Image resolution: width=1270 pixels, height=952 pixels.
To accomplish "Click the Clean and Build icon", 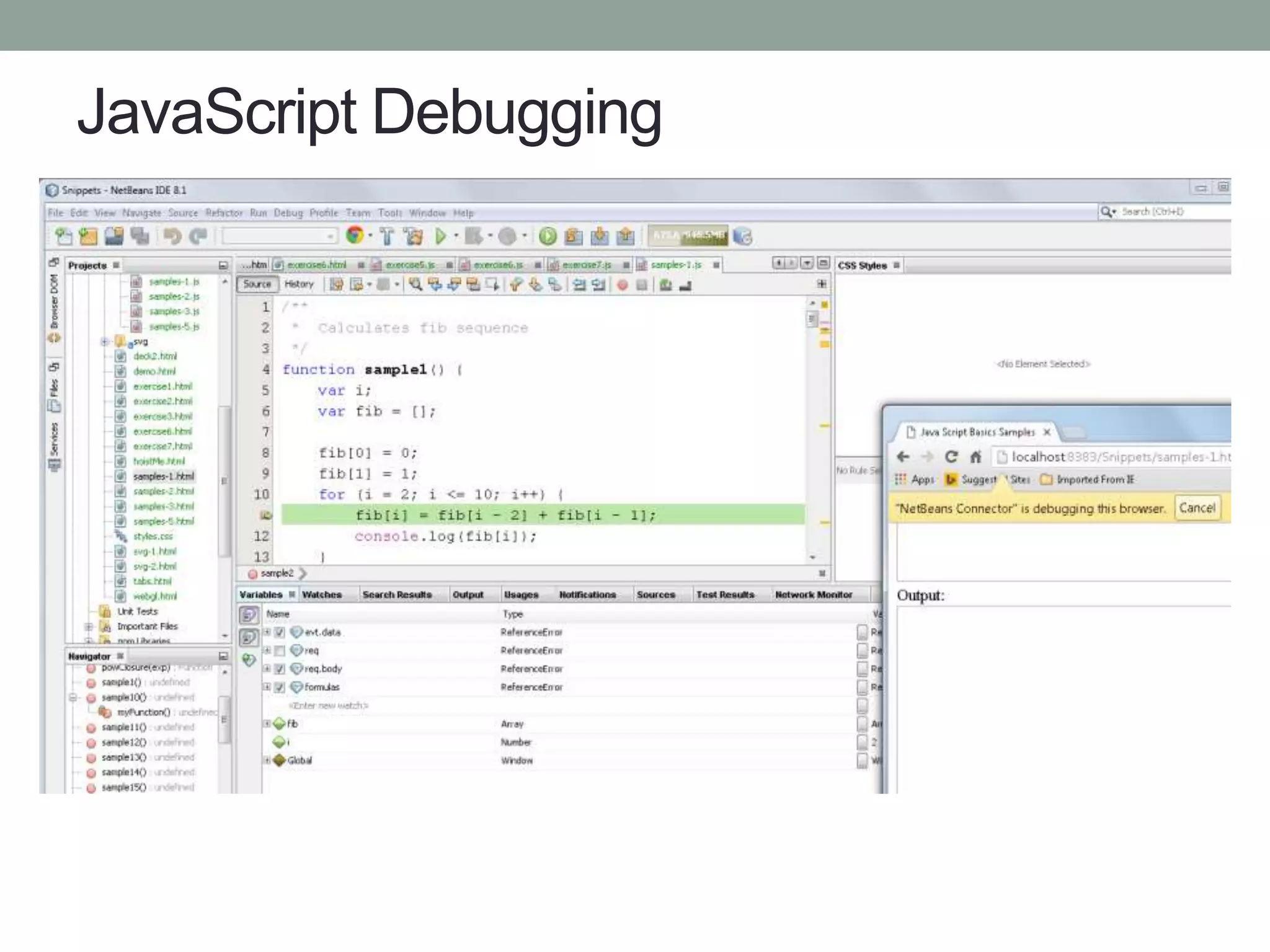I will click(x=413, y=236).
